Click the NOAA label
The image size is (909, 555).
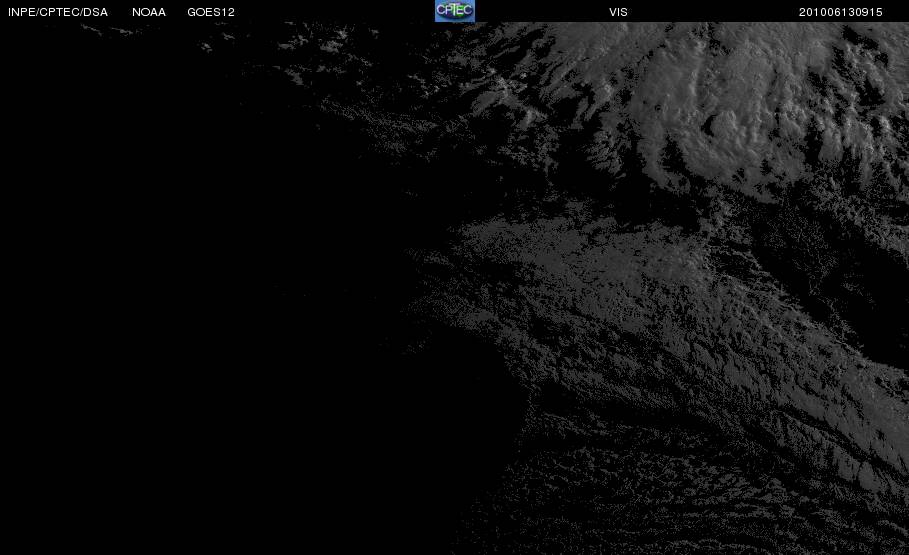click(x=149, y=12)
